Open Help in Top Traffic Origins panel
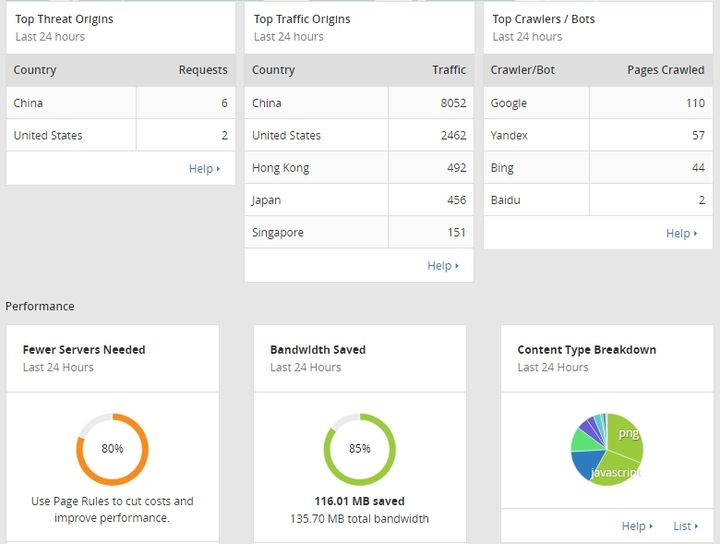This screenshot has width=720, height=544. [x=442, y=266]
